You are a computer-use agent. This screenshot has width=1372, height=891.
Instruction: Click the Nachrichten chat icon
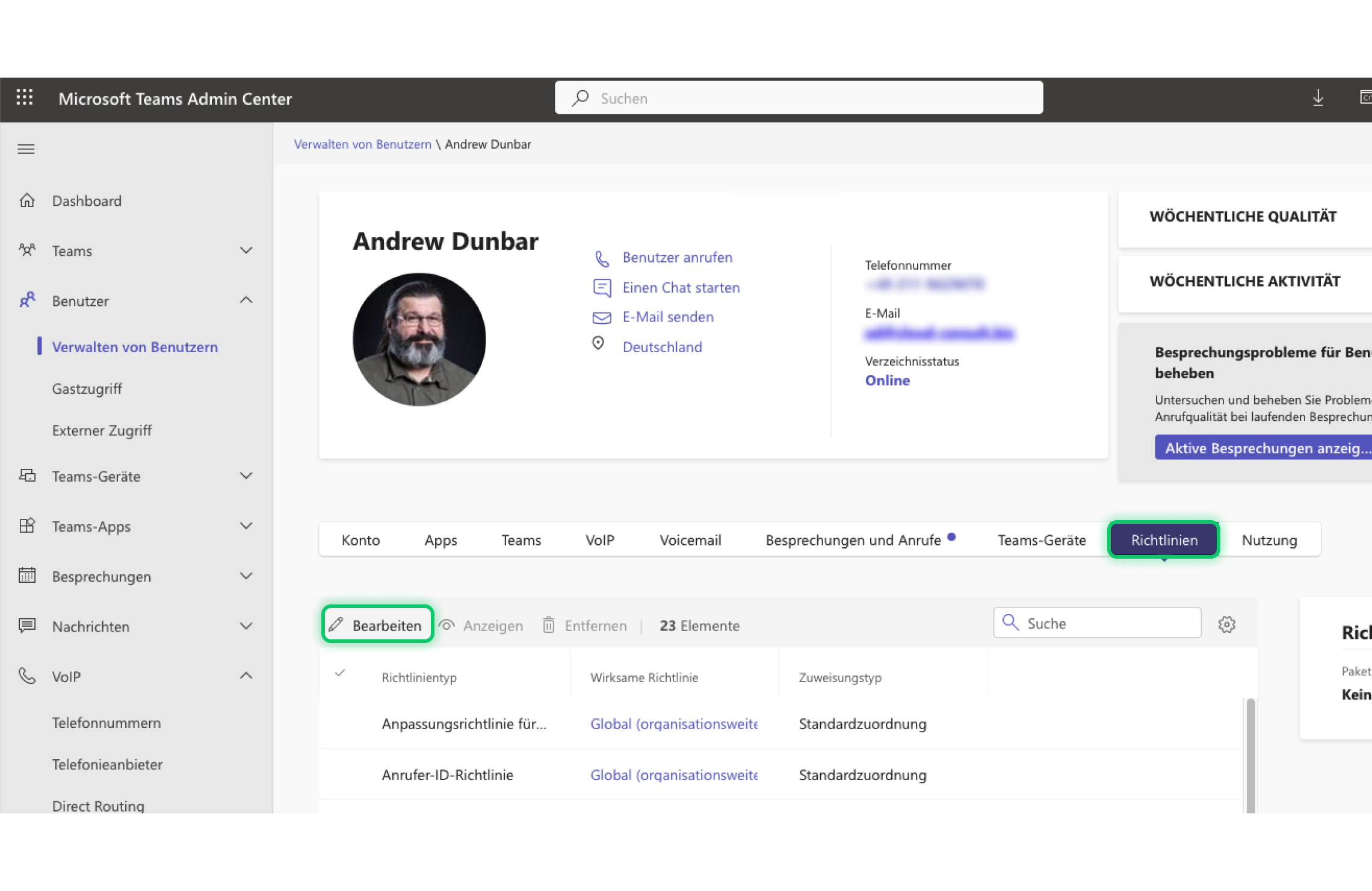[27, 626]
